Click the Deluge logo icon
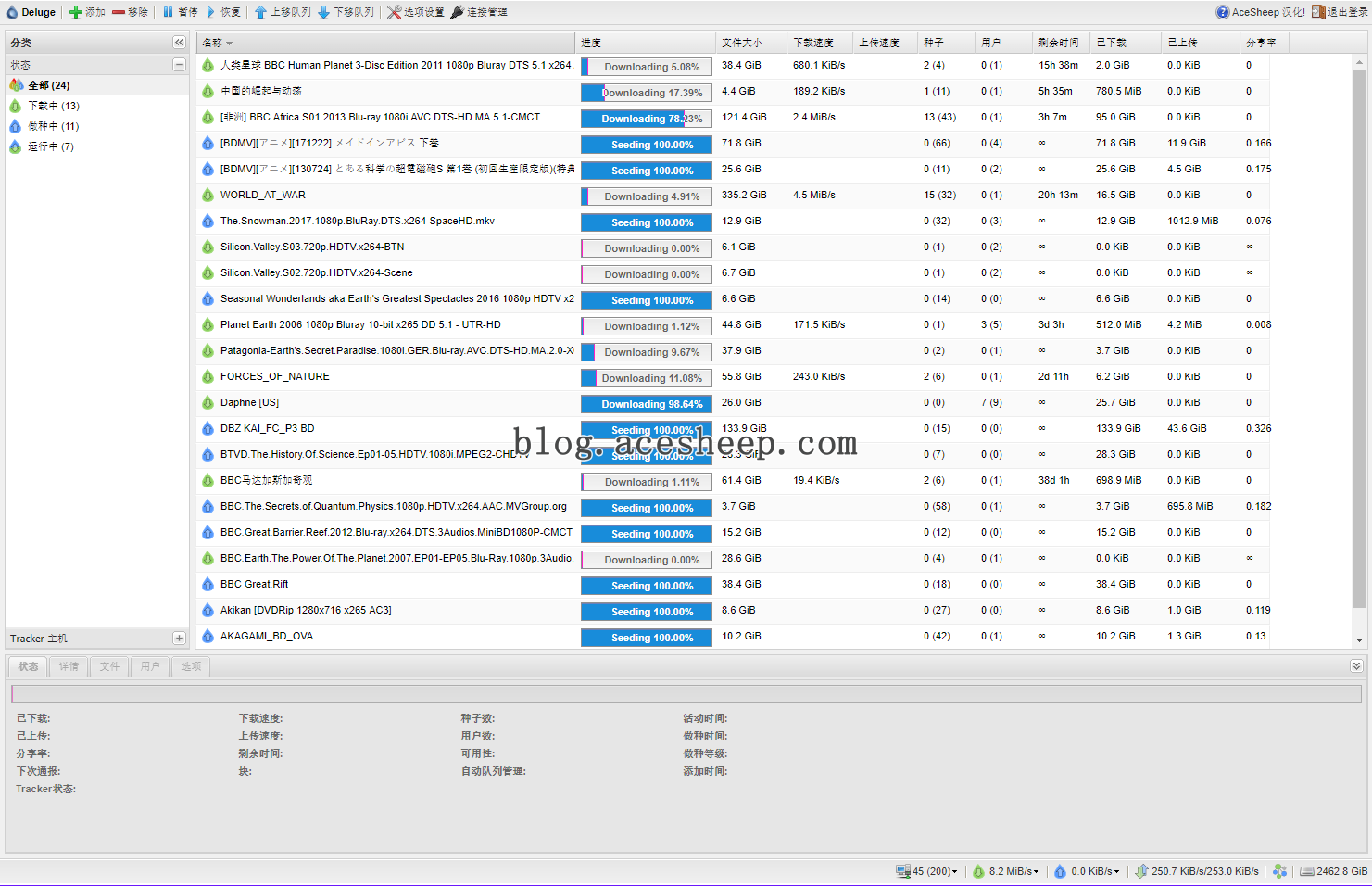The height and width of the screenshot is (886, 1372). tap(12, 12)
